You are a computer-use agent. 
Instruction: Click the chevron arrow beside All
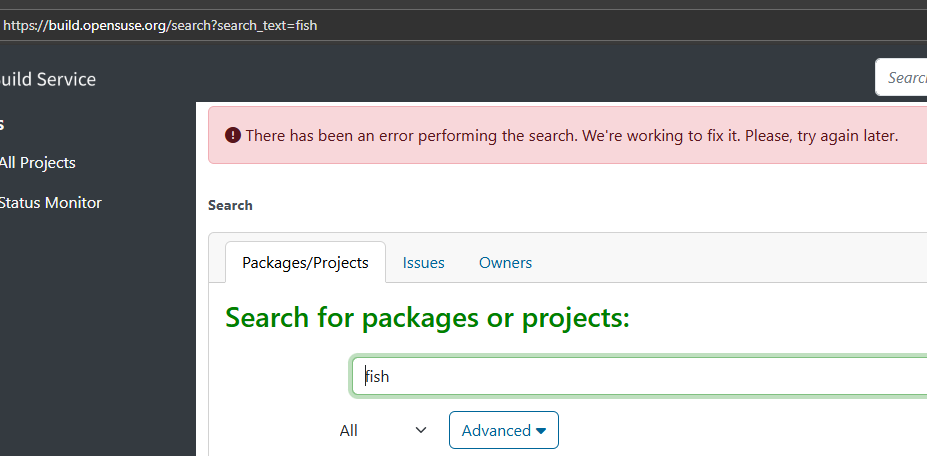point(421,430)
